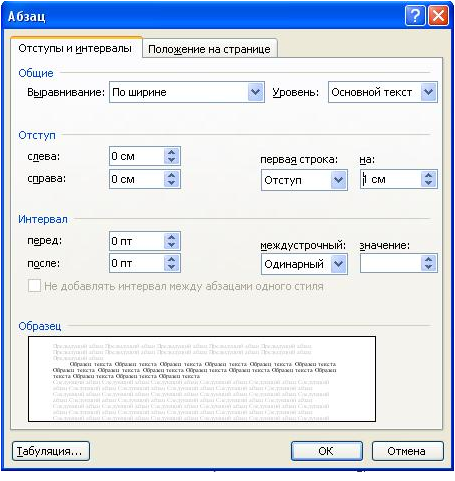Select the 'Отступы и интервалы' tab
This screenshot has height=481, width=455.
point(75,48)
